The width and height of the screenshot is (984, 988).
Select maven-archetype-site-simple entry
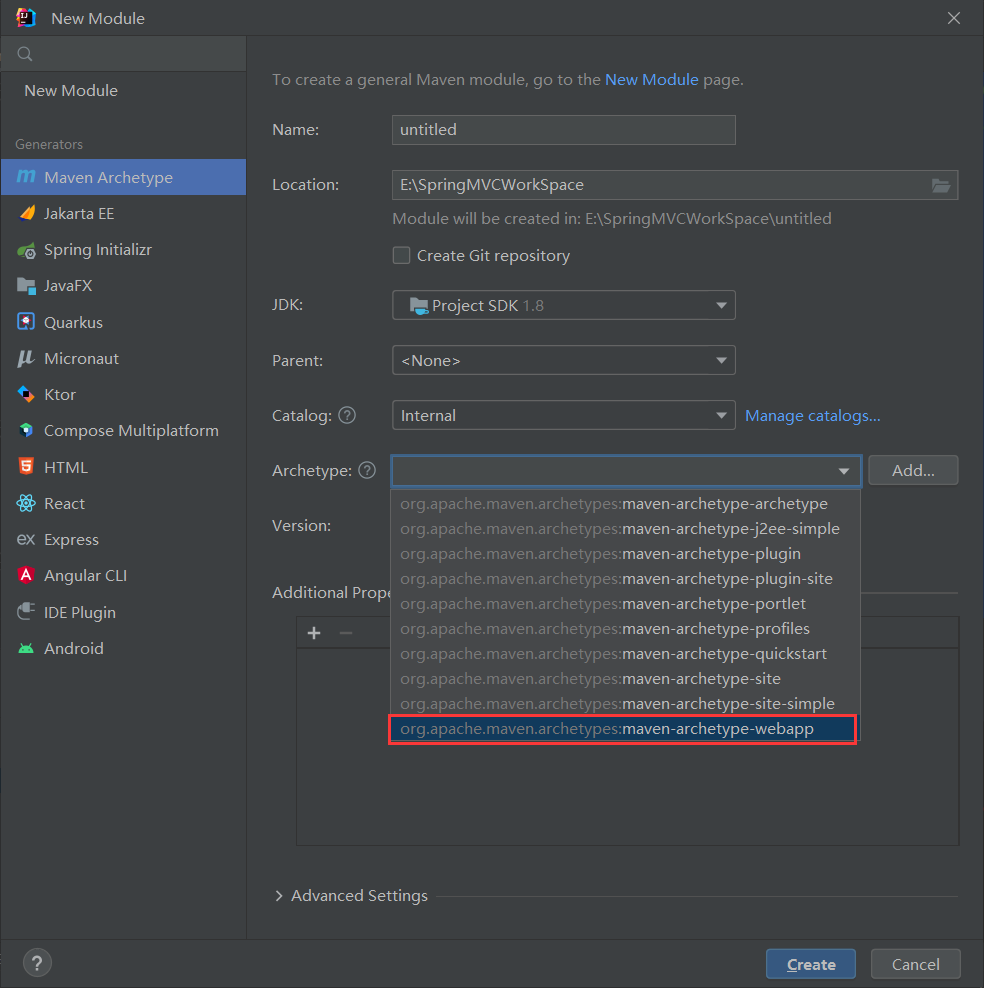pos(625,704)
